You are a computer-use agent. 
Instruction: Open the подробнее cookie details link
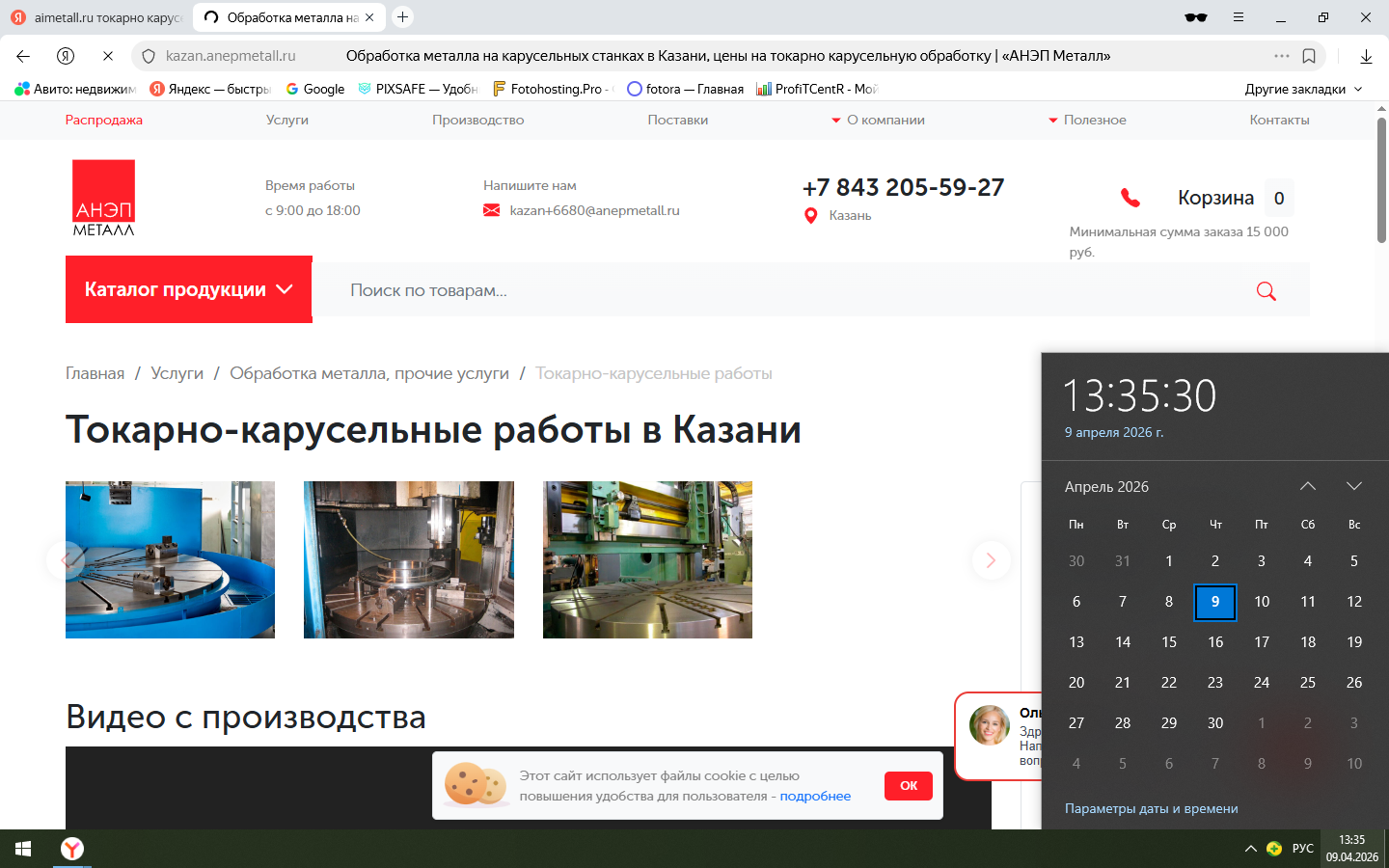(x=815, y=796)
